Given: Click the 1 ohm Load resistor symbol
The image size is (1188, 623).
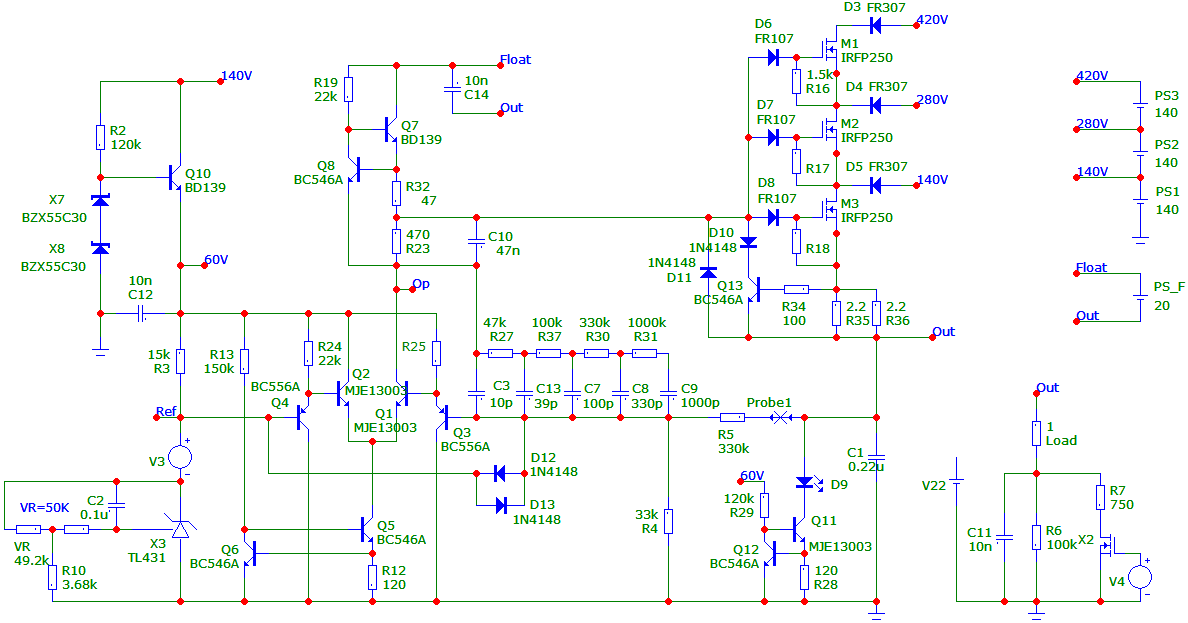Looking at the screenshot, I should tap(1036, 434).
